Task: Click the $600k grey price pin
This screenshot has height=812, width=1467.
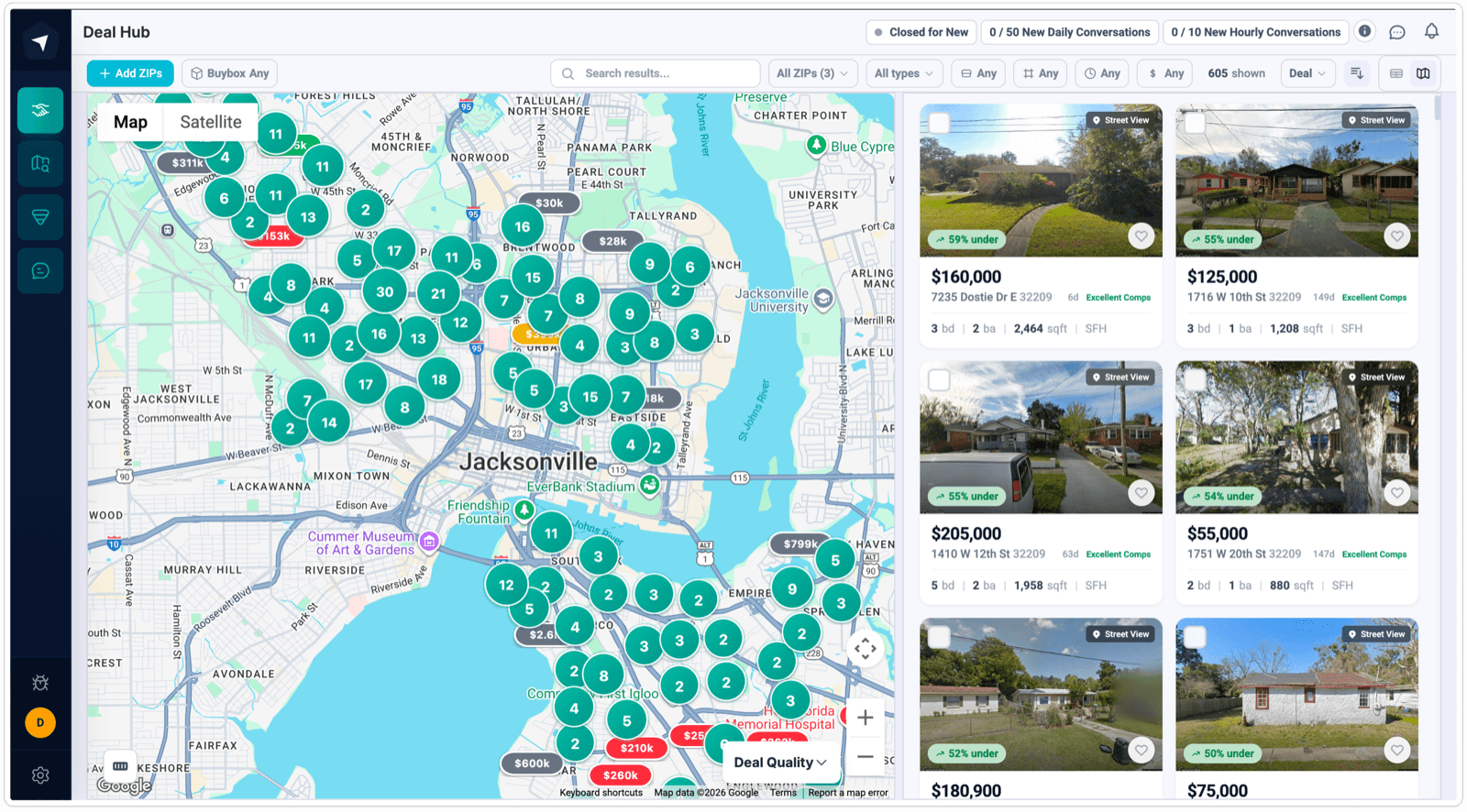Action: coord(532,763)
